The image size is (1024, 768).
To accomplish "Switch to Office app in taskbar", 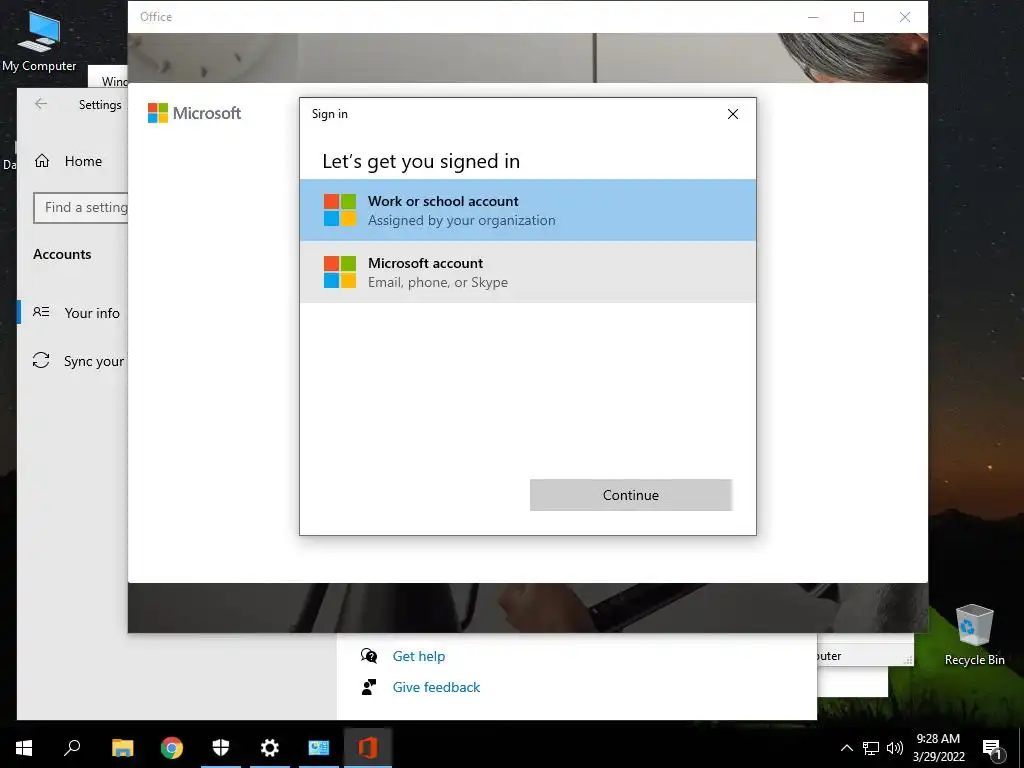I will [368, 748].
